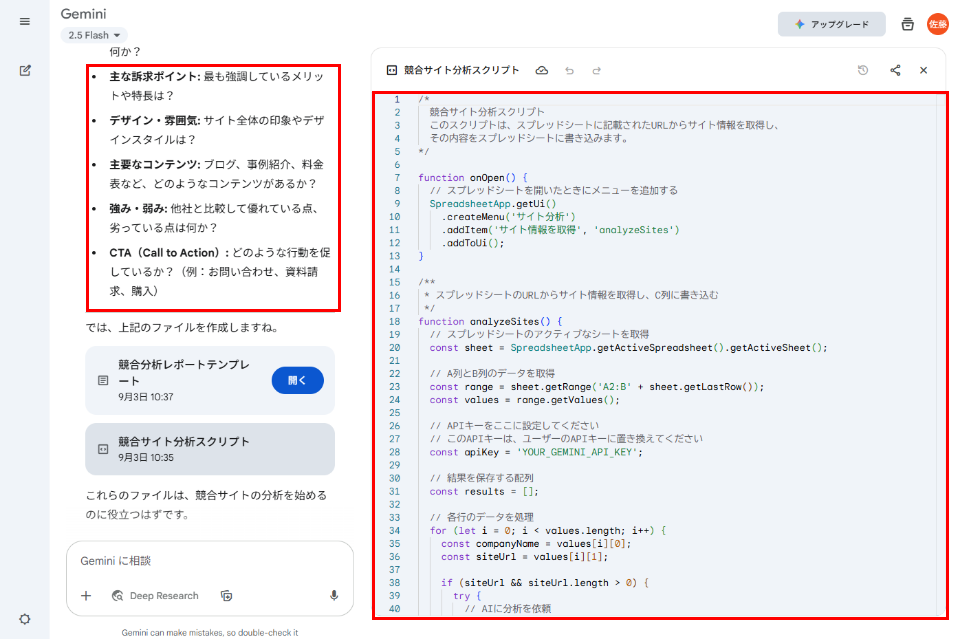Open the archive box icon in header

[x=907, y=24]
